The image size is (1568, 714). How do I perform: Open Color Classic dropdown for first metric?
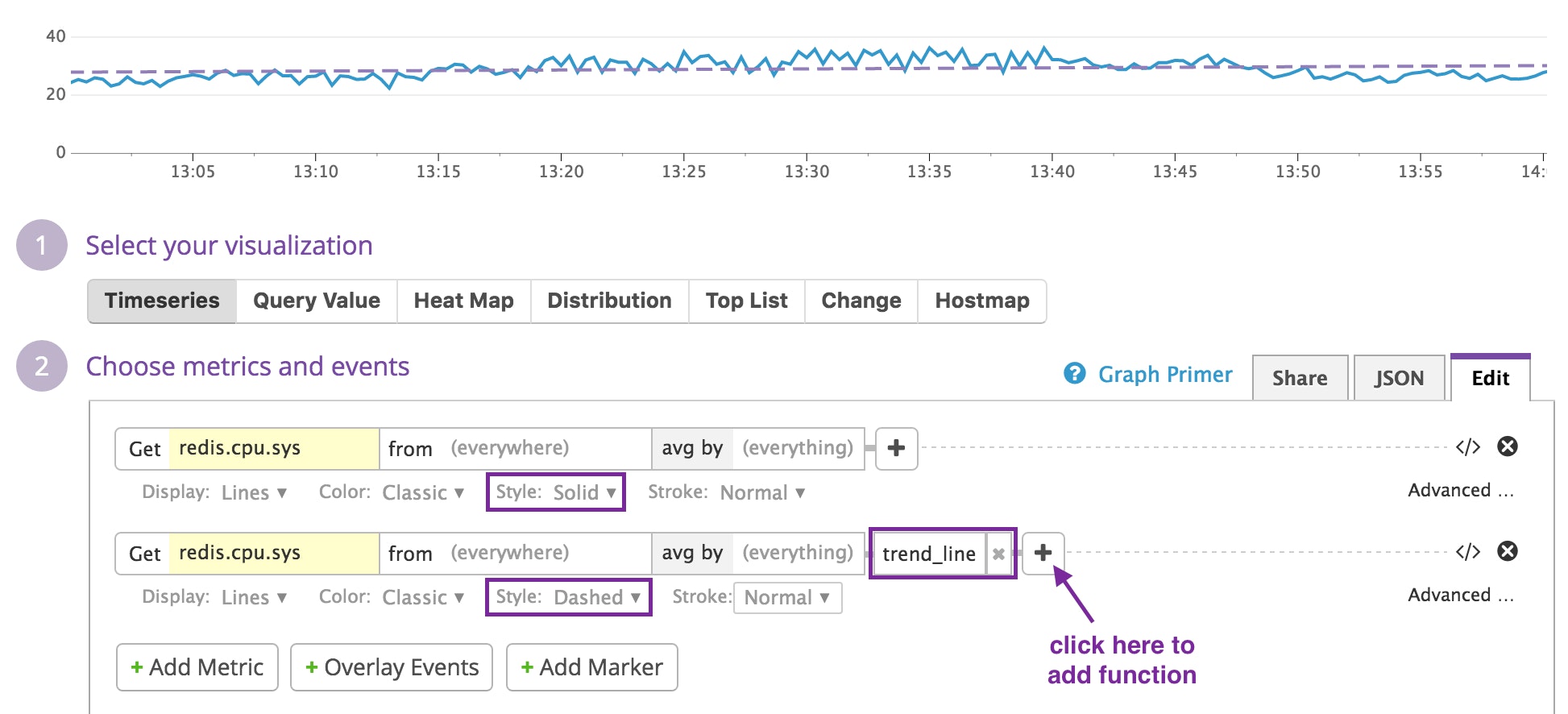pyautogui.click(x=423, y=492)
